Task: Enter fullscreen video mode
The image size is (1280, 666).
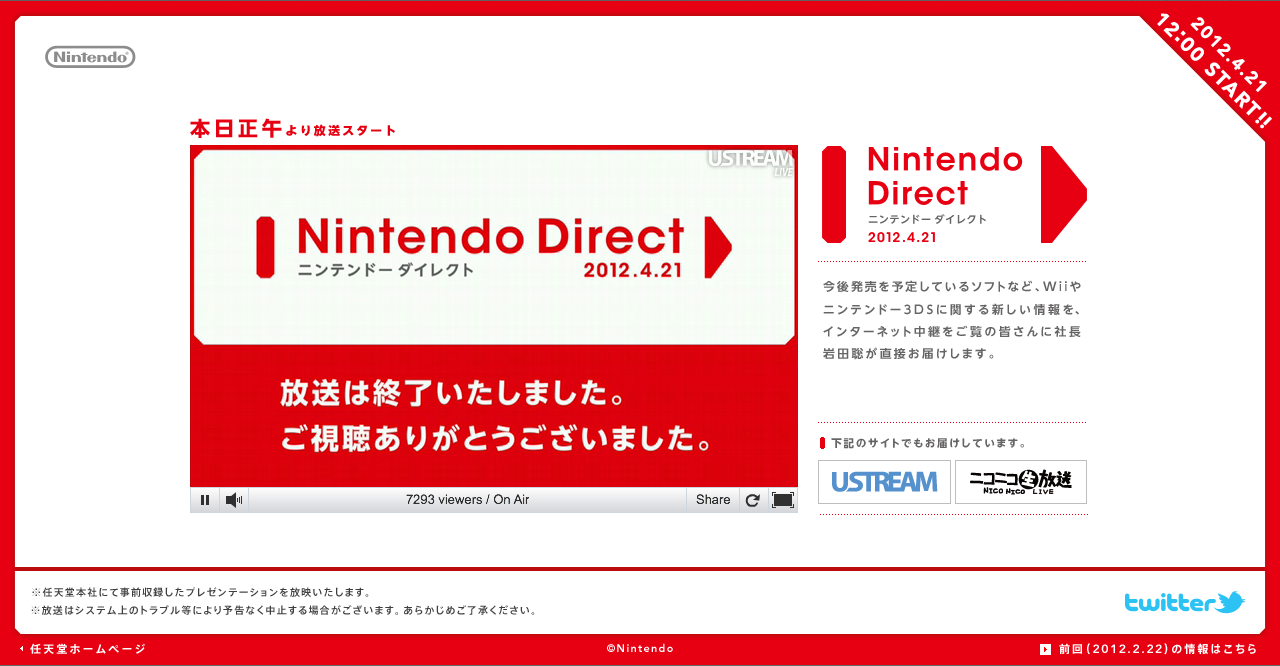Action: pyautogui.click(x=783, y=500)
